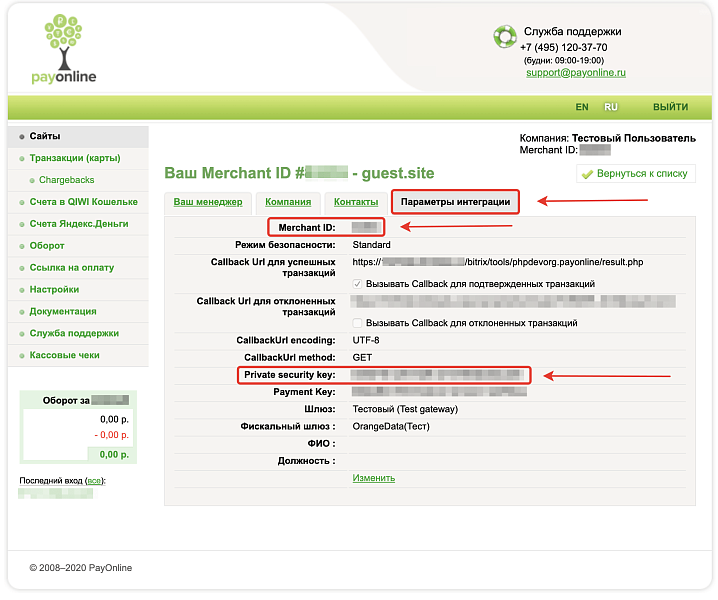718x600 pixels.
Task: Click the blurred declined Callback Url value
Action: [x=513, y=301]
